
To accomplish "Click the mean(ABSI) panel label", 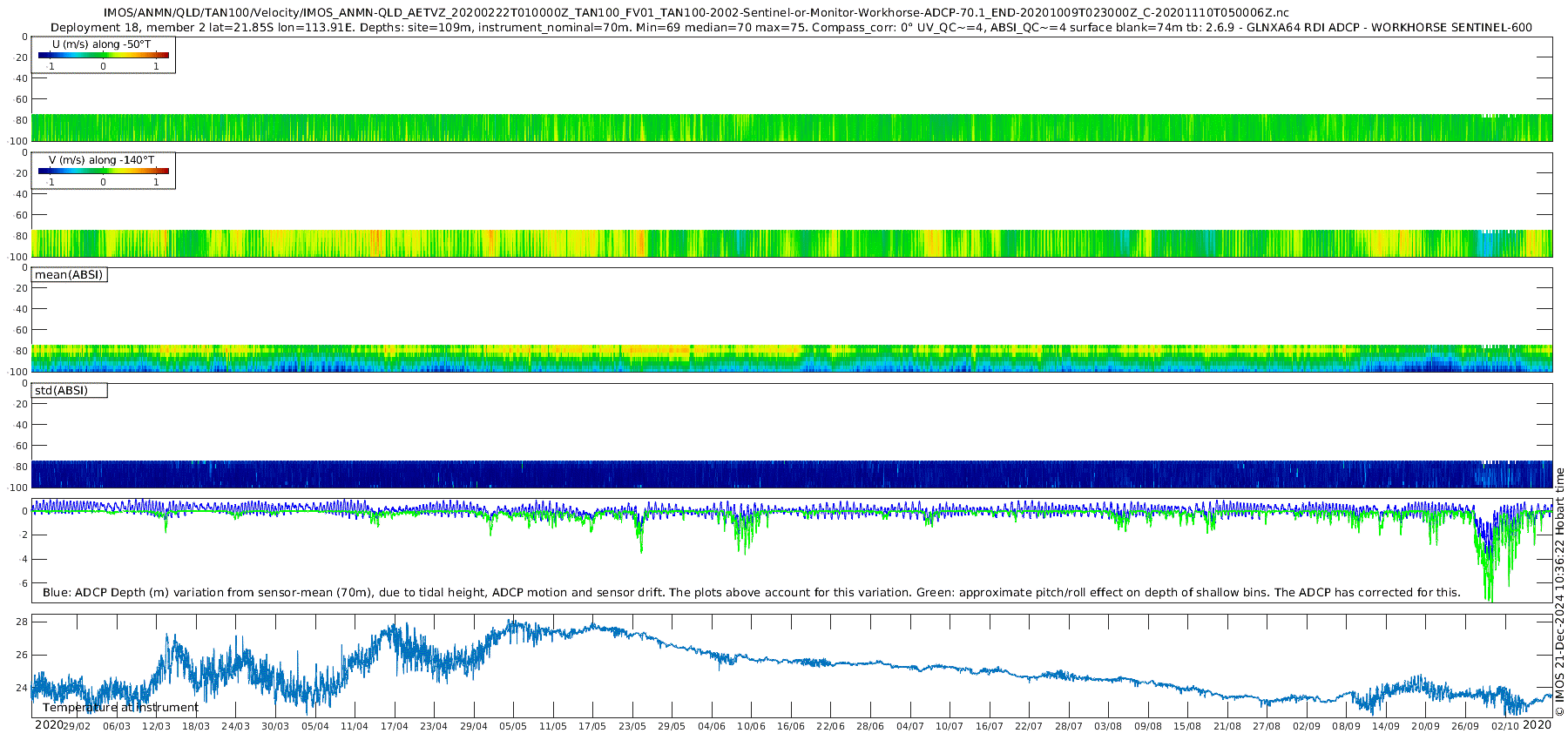I will click(69, 275).
